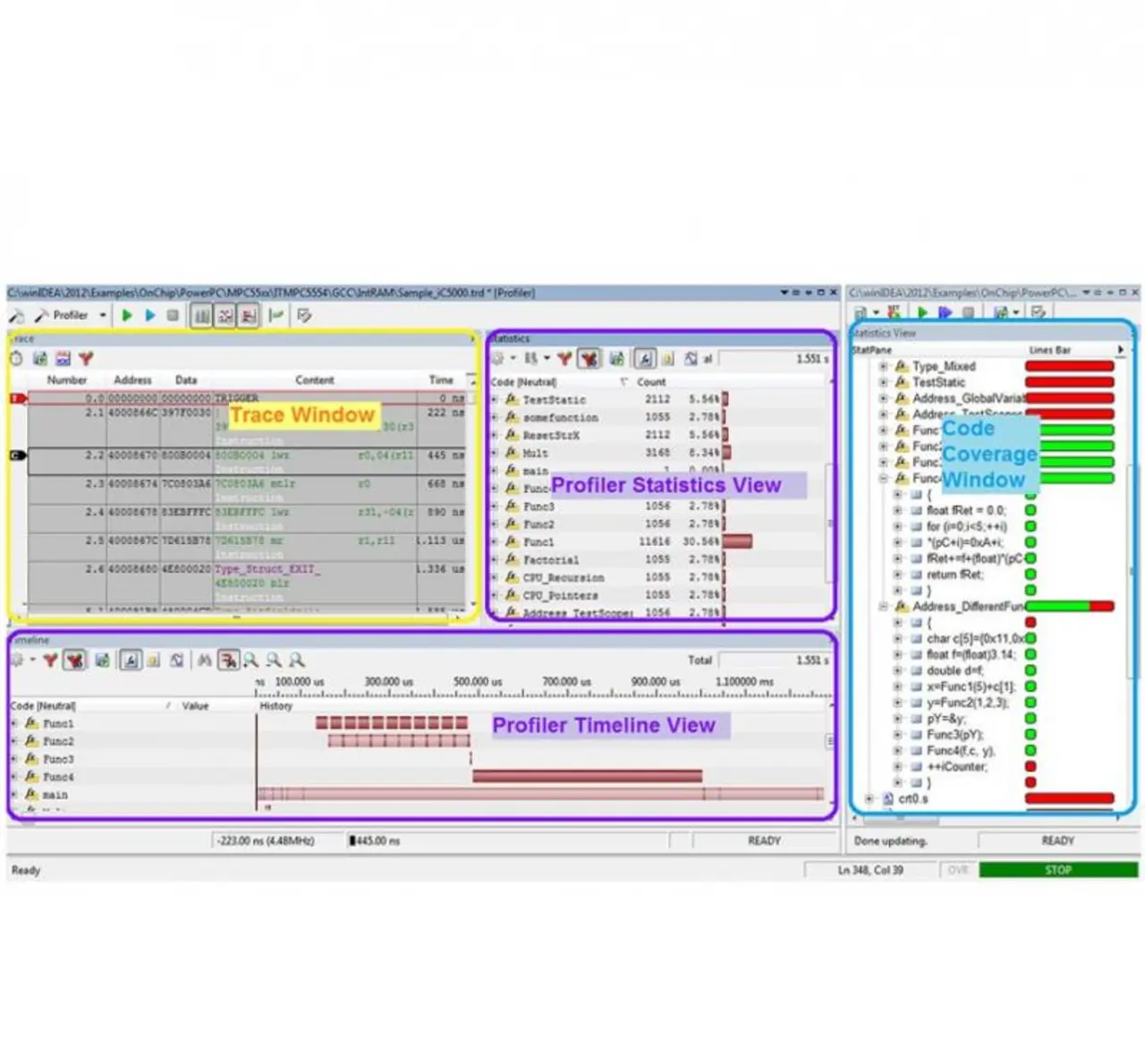Viewport: 1145px width, 1064px height.
Task: Click the red filter funnel in Trace pane
Action: [x=86, y=359]
